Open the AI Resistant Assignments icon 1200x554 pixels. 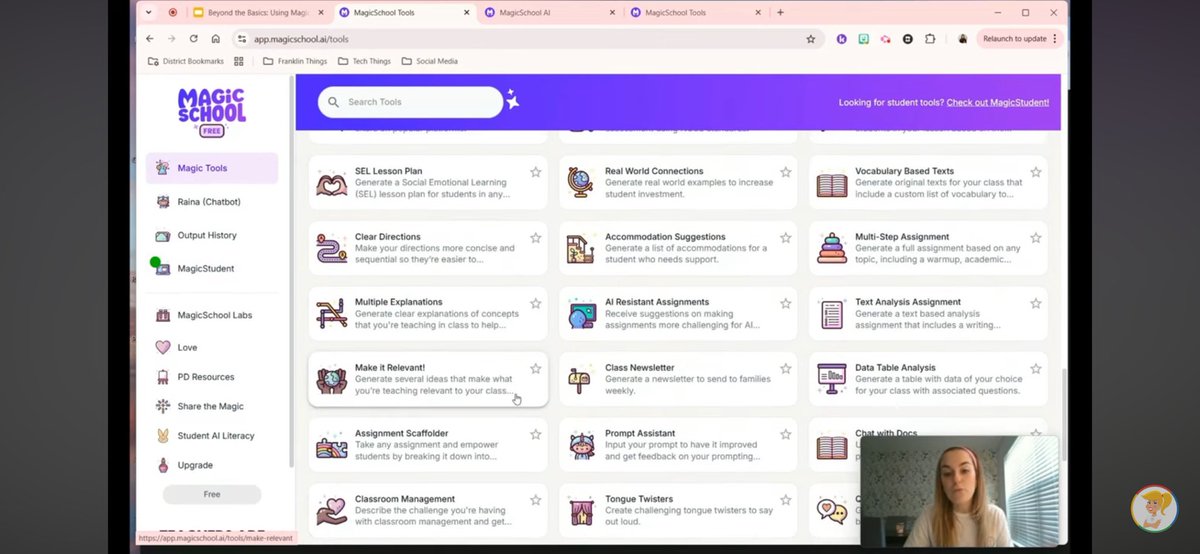[x=581, y=315]
